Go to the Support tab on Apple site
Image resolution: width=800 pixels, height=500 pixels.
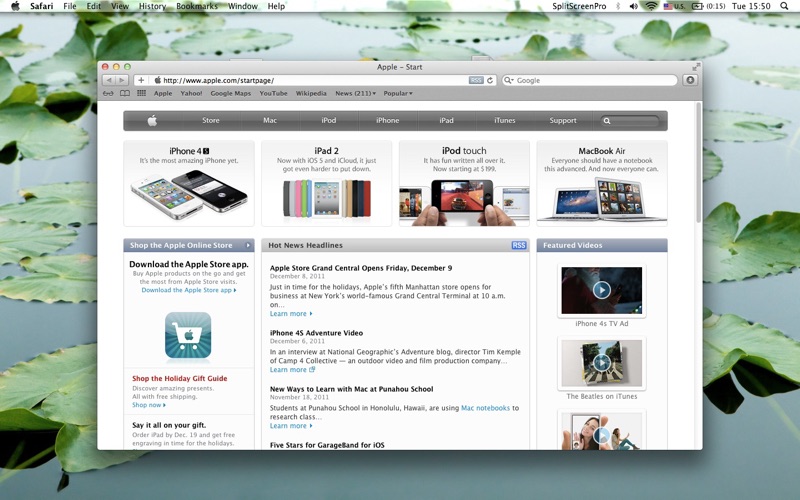(563, 120)
